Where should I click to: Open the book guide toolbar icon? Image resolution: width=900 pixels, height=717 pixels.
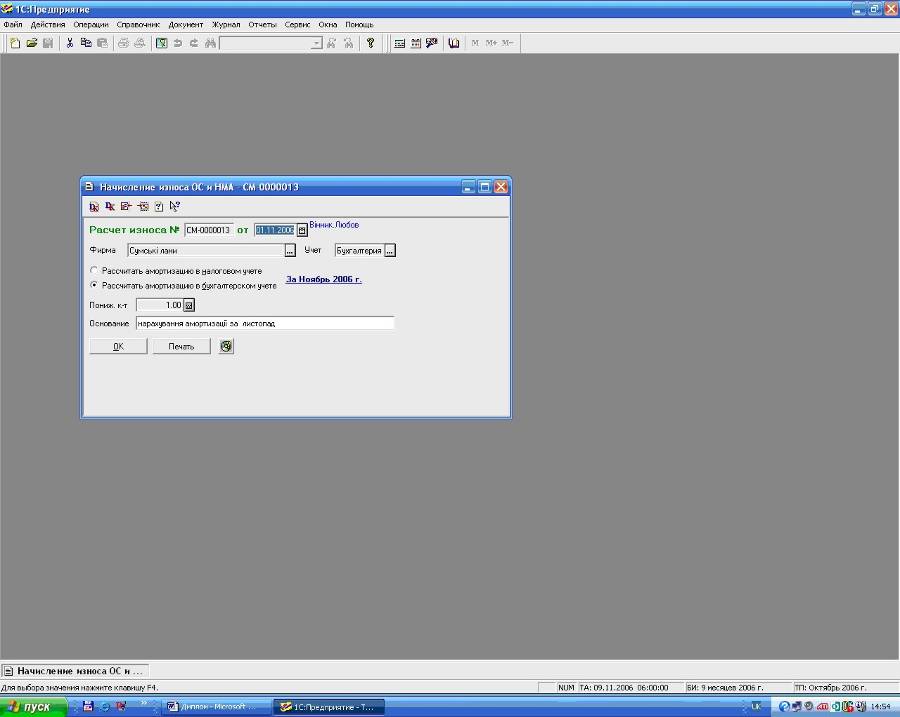click(453, 43)
